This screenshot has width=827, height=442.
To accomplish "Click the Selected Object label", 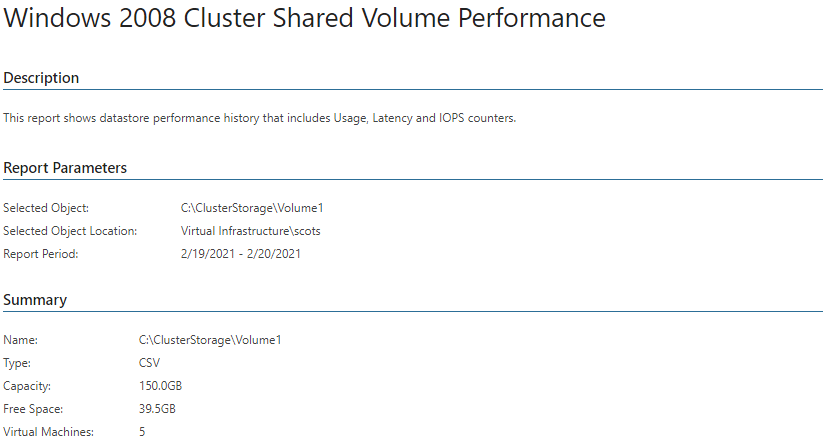I will click(x=46, y=208).
